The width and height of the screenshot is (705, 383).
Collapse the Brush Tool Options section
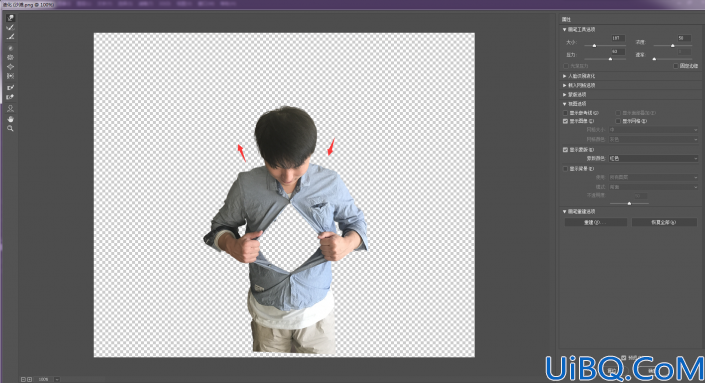565,30
